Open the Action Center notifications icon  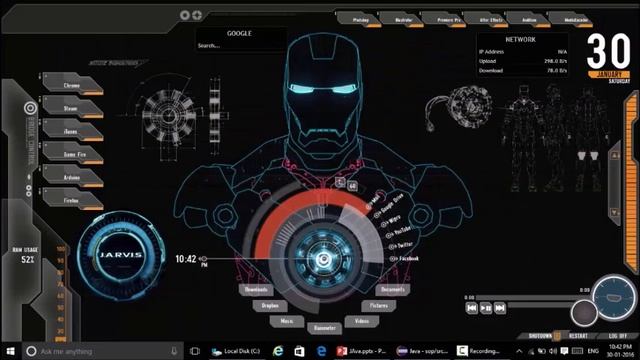pyautogui.click(x=564, y=351)
